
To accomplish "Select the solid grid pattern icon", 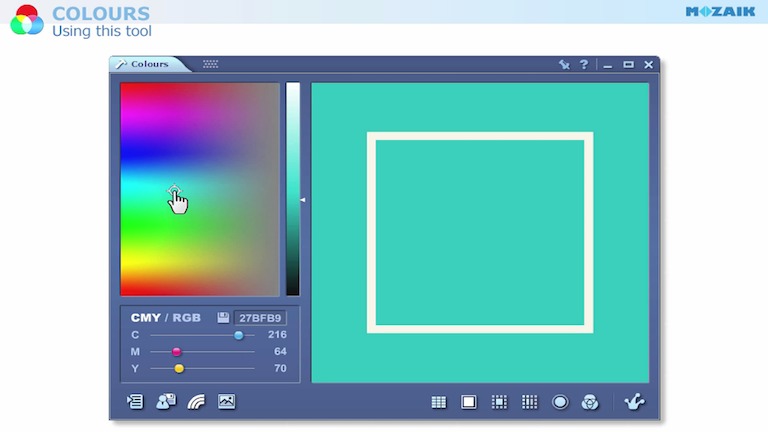I will click(x=438, y=402).
